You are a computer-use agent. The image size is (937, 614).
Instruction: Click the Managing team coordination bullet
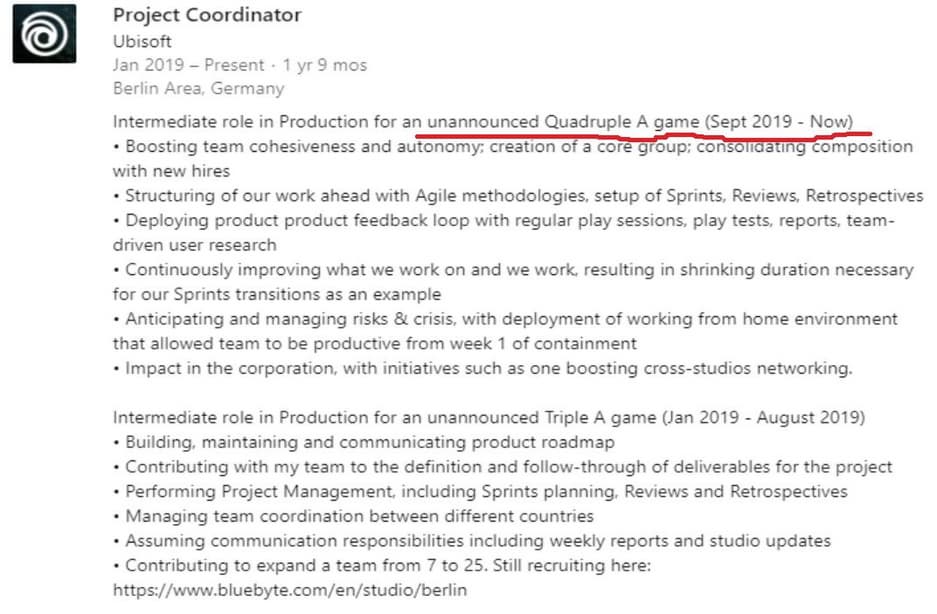360,516
